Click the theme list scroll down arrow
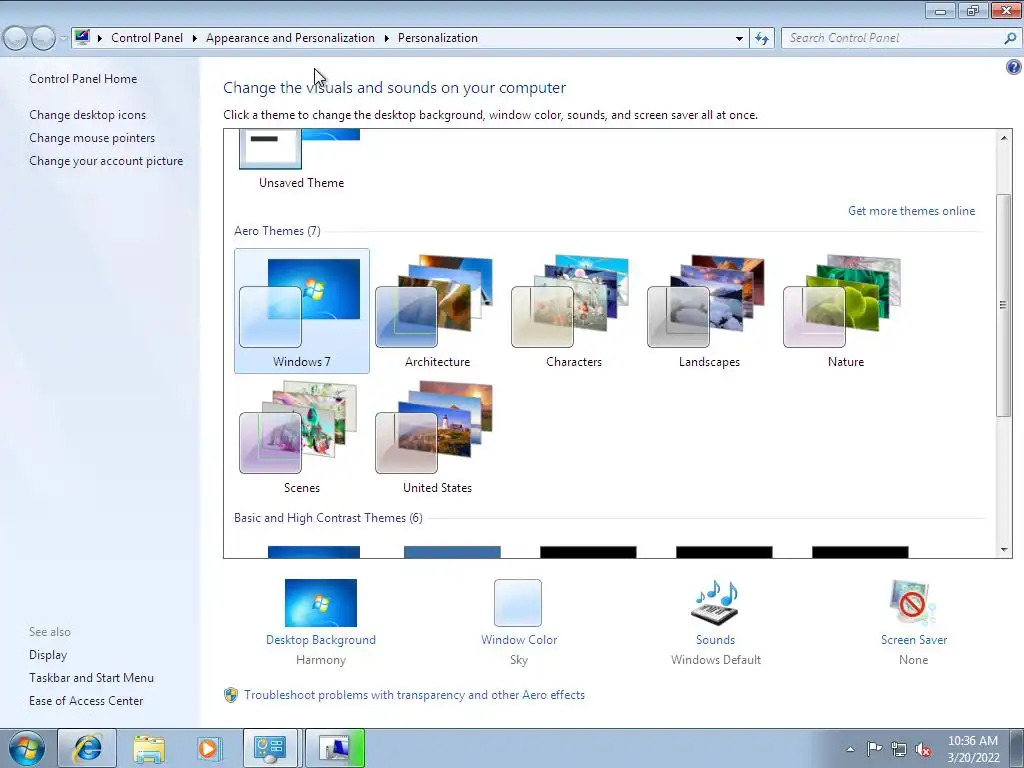 [1004, 550]
